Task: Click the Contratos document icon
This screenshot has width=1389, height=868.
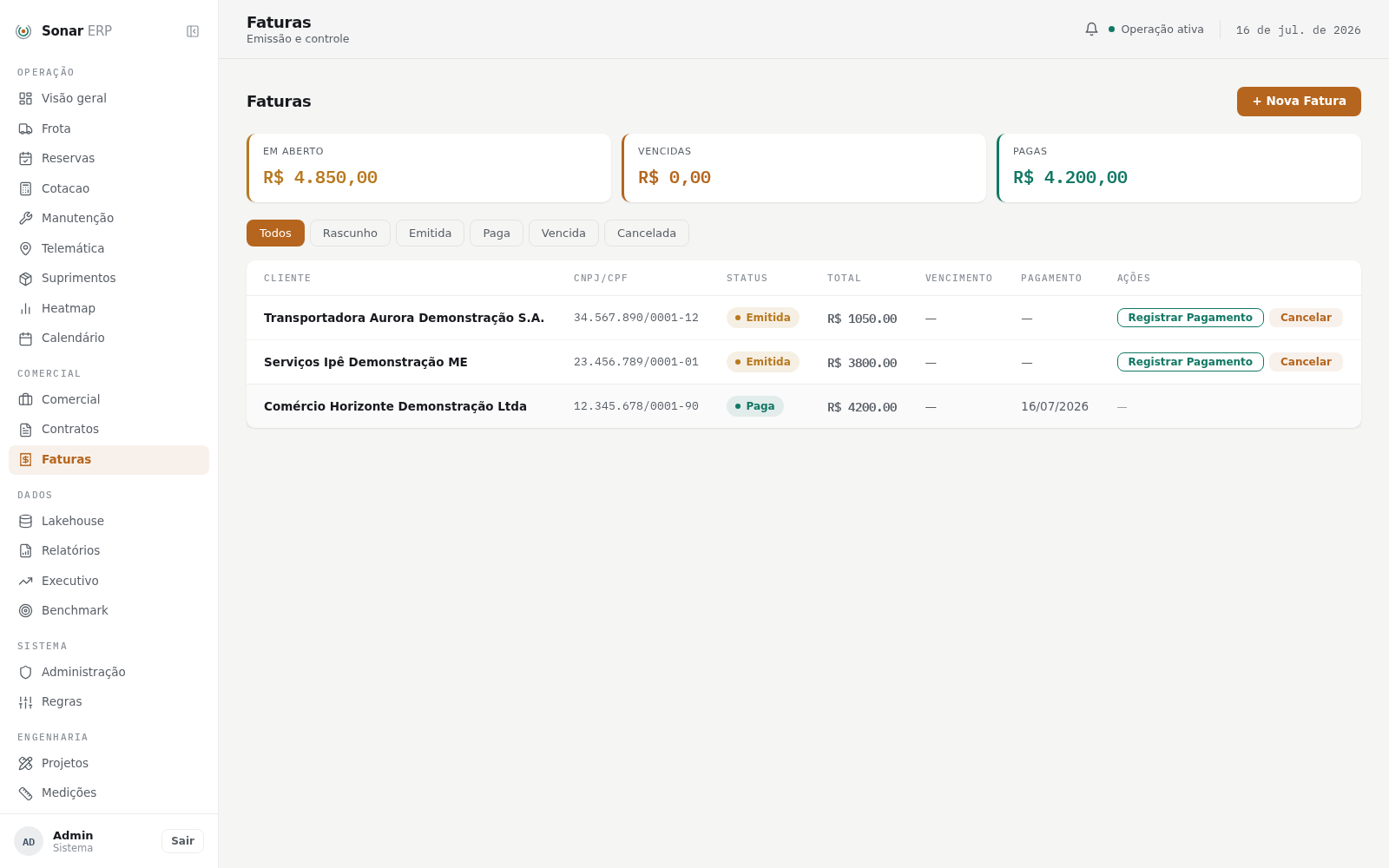Action: point(26,429)
